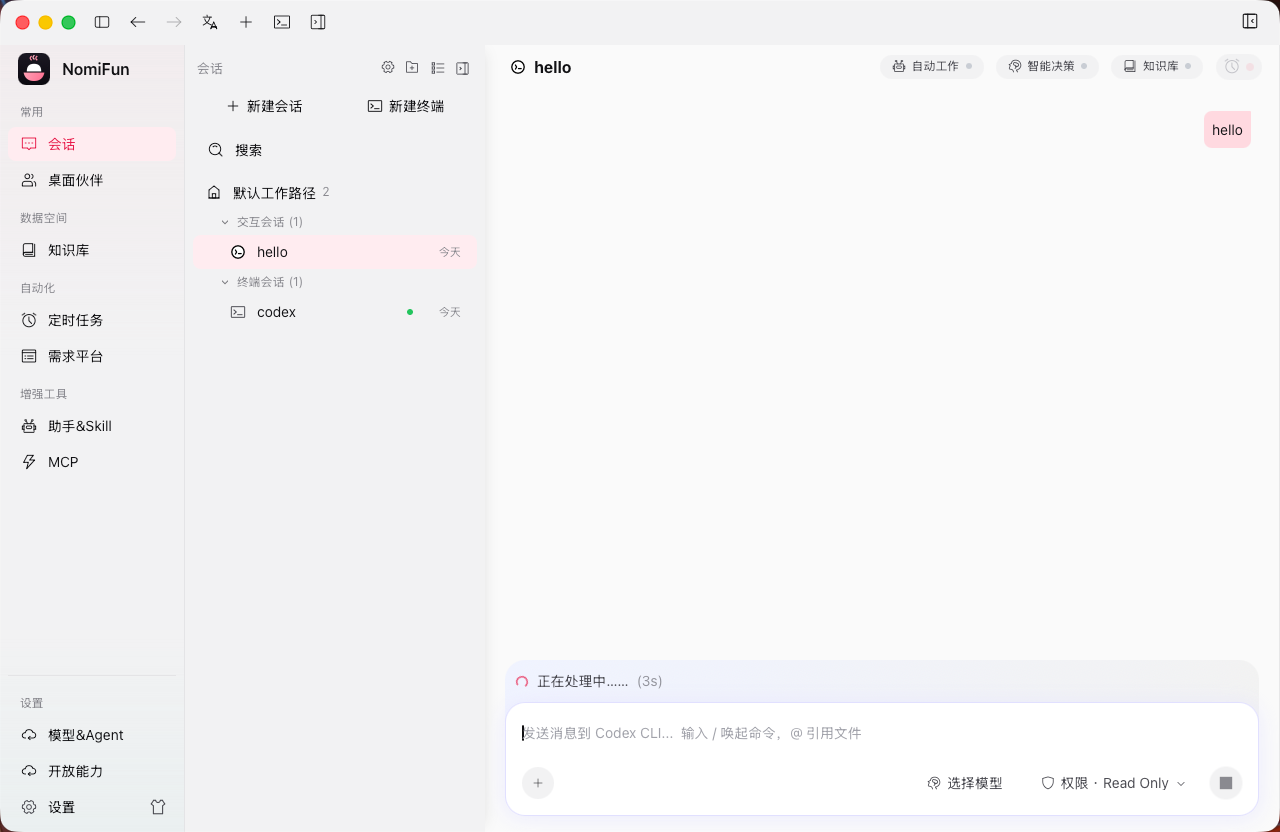The height and width of the screenshot is (832, 1280).
Task: Toggle 智能决策 mode
Action: (1047, 66)
